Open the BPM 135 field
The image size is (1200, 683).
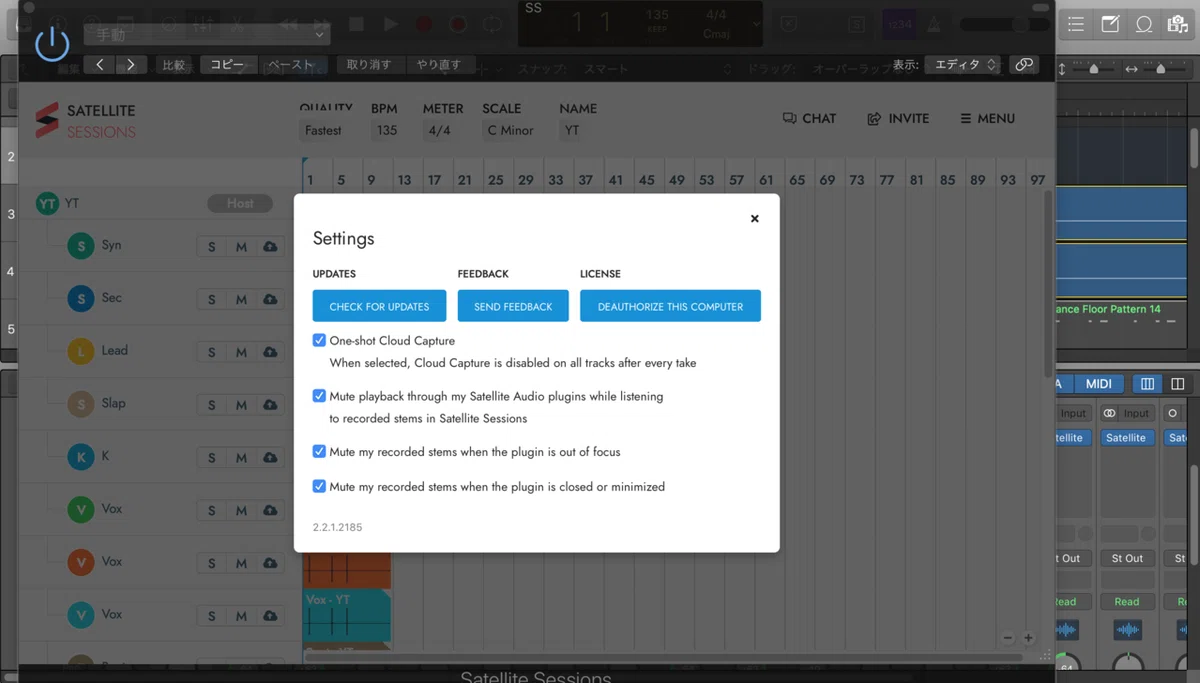[x=387, y=130]
